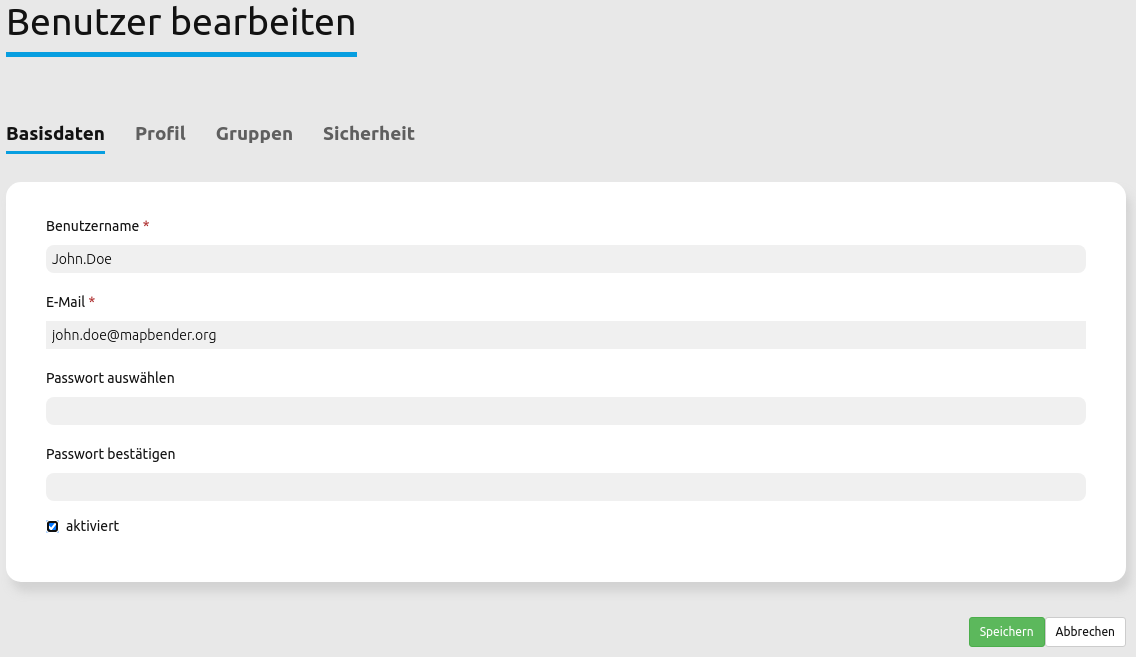Select the Sicherheit tab
This screenshot has width=1136, height=657.
pyautogui.click(x=368, y=134)
